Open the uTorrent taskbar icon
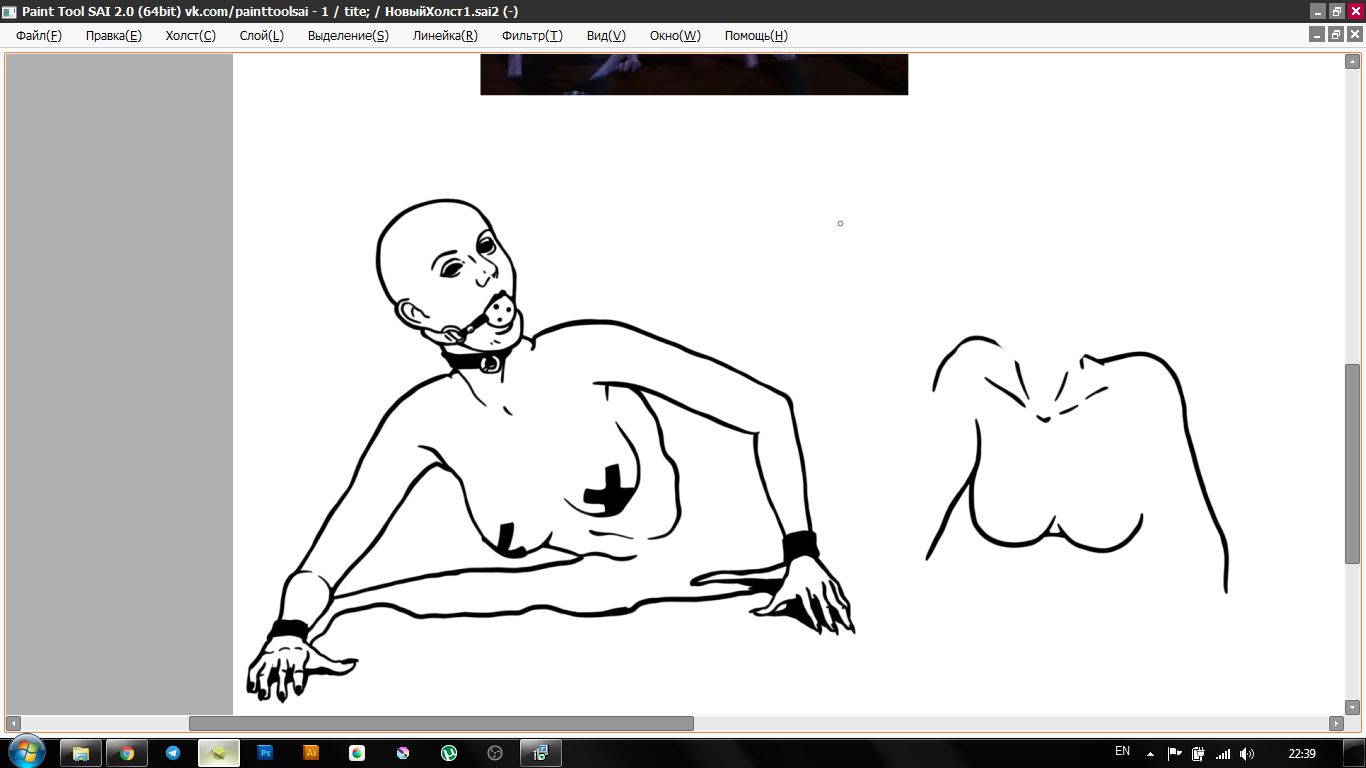This screenshot has height=768, width=1366. pyautogui.click(x=449, y=753)
